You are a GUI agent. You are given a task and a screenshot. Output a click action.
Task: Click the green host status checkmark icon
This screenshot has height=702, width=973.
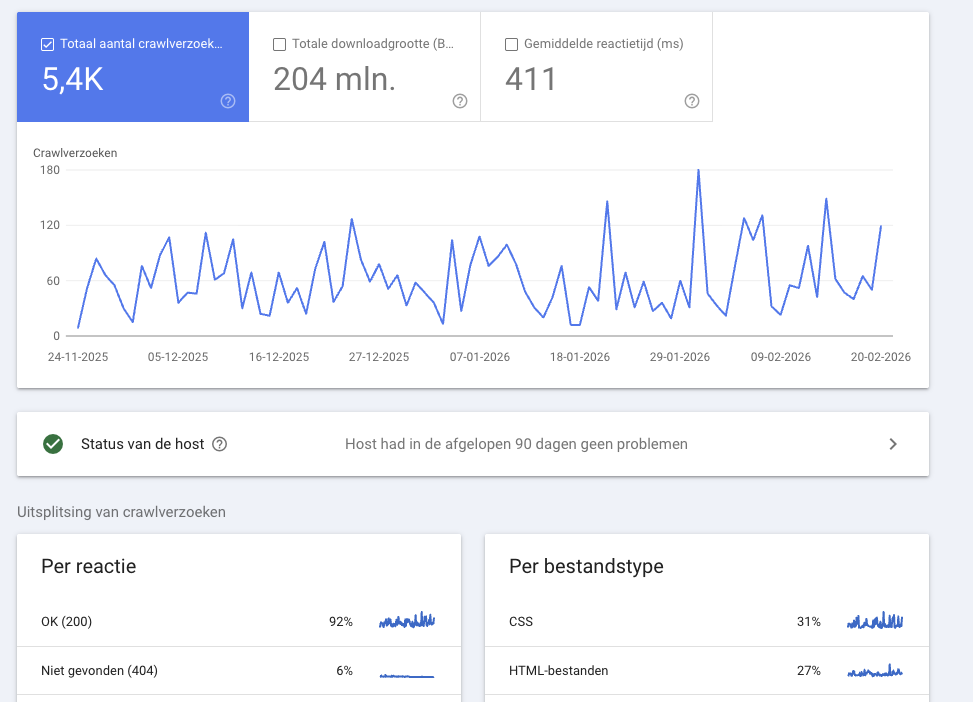[53, 444]
